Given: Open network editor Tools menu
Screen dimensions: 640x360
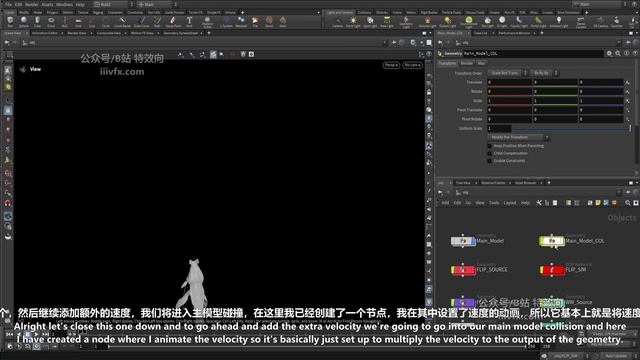Looking at the screenshot, I should tap(494, 203).
